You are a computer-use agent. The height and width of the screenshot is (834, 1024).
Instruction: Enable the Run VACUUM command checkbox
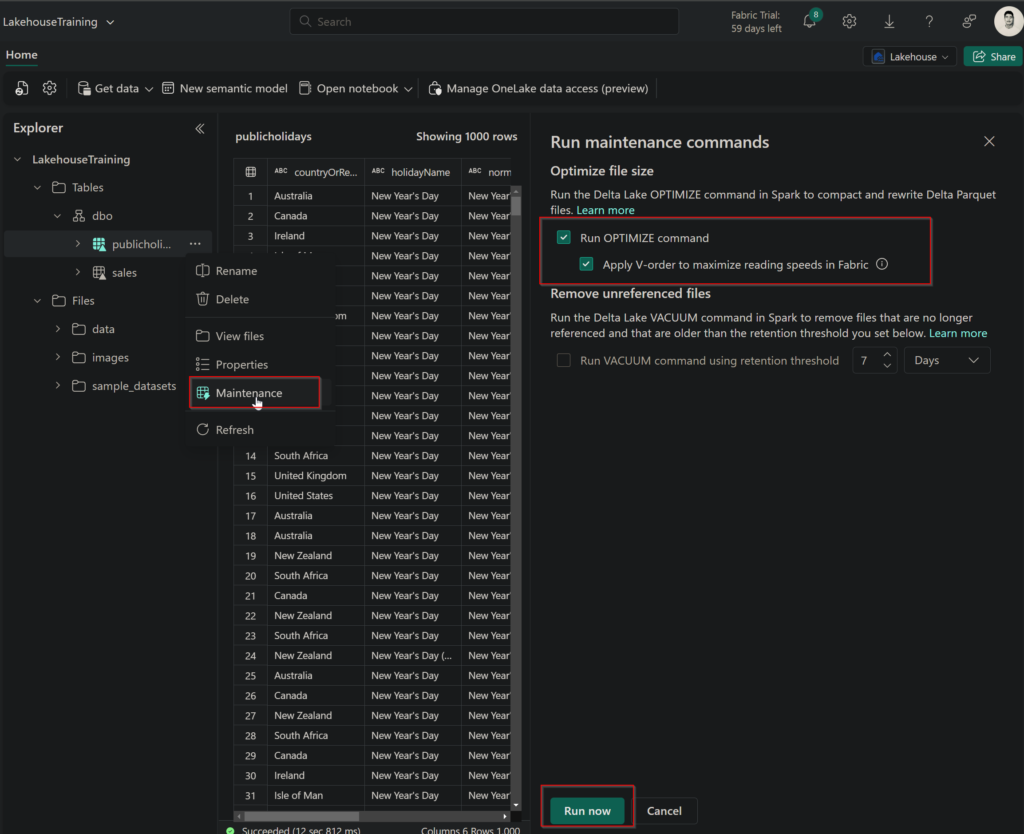tap(564, 360)
